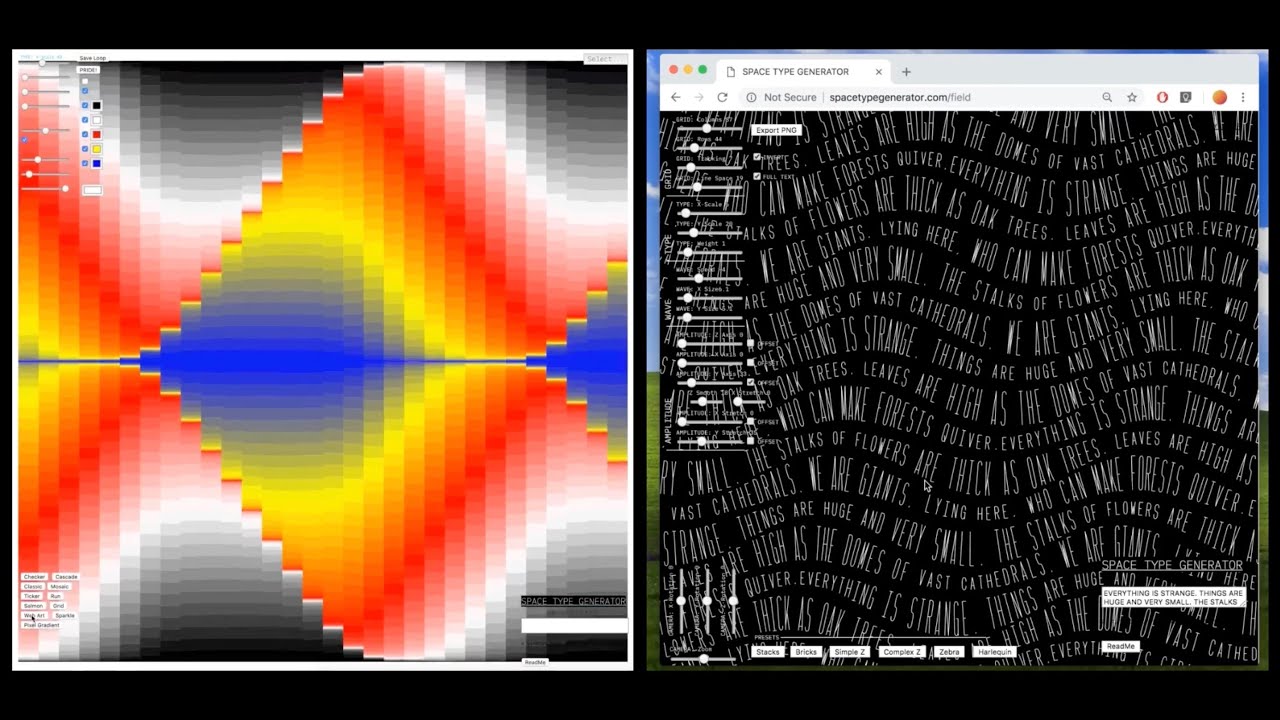Open the black color swatch

coord(97,105)
